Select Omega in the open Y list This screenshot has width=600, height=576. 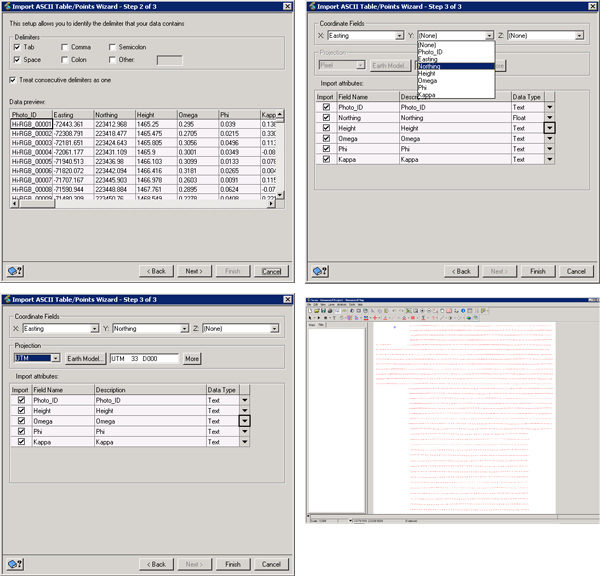pyautogui.click(x=456, y=81)
